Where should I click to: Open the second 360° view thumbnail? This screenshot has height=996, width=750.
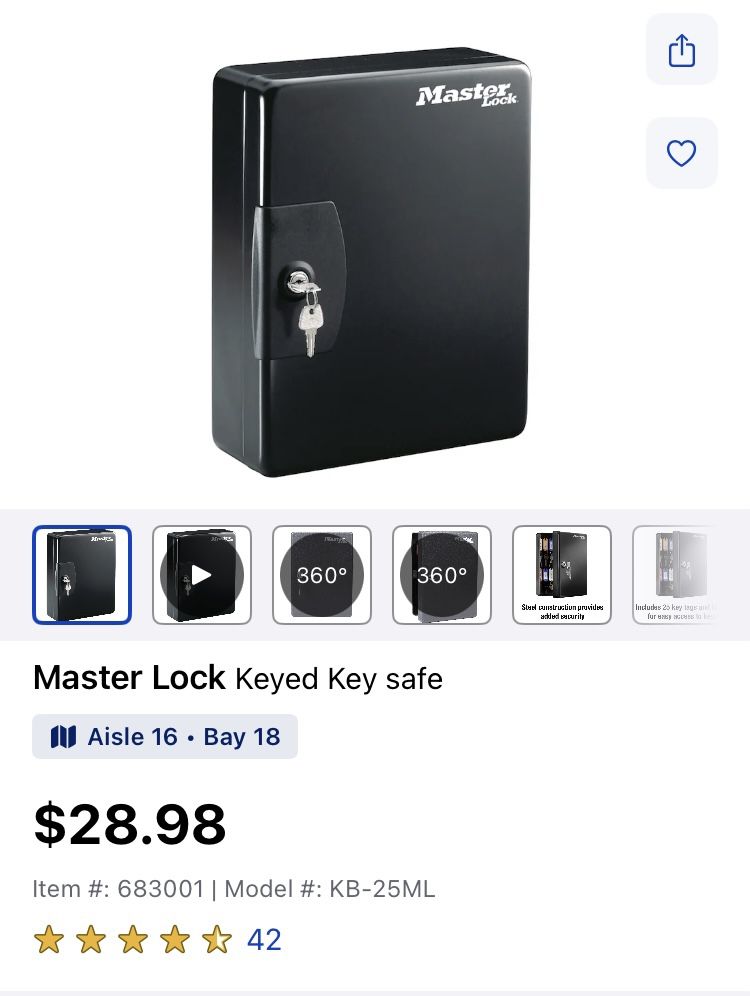pyautogui.click(x=442, y=574)
